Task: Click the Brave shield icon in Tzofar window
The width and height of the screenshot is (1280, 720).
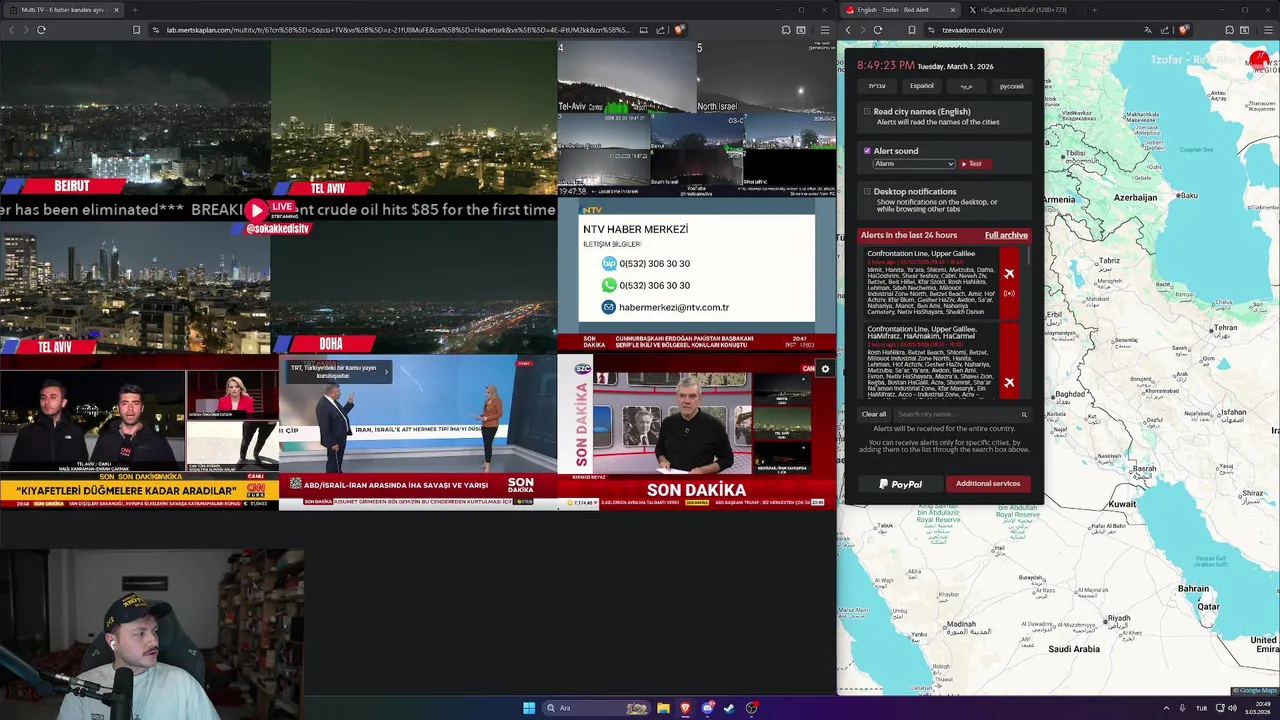Action: pos(1183,30)
